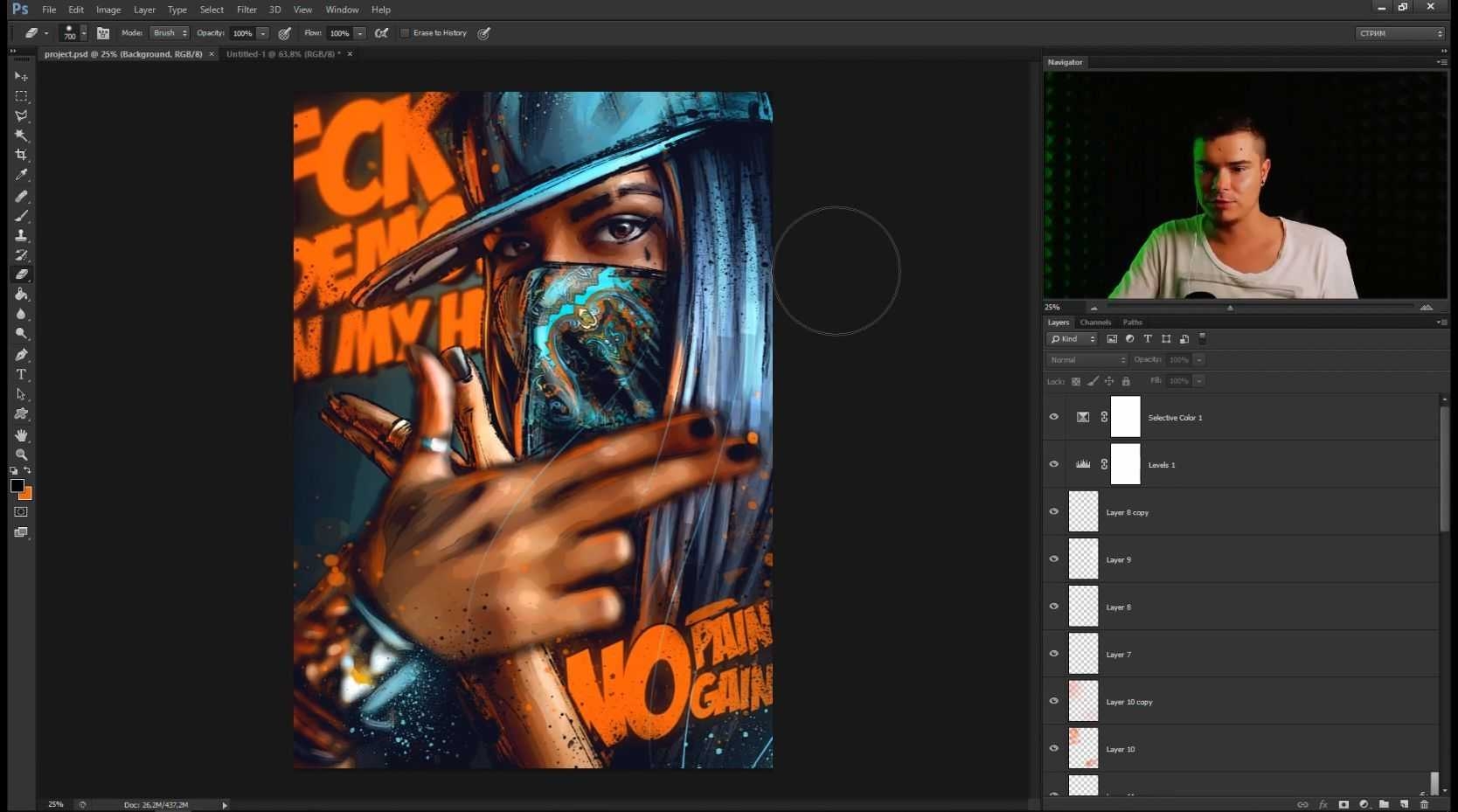Viewport: 1458px width, 812px height.
Task: Click the foreground color swatch
Action: 17,485
